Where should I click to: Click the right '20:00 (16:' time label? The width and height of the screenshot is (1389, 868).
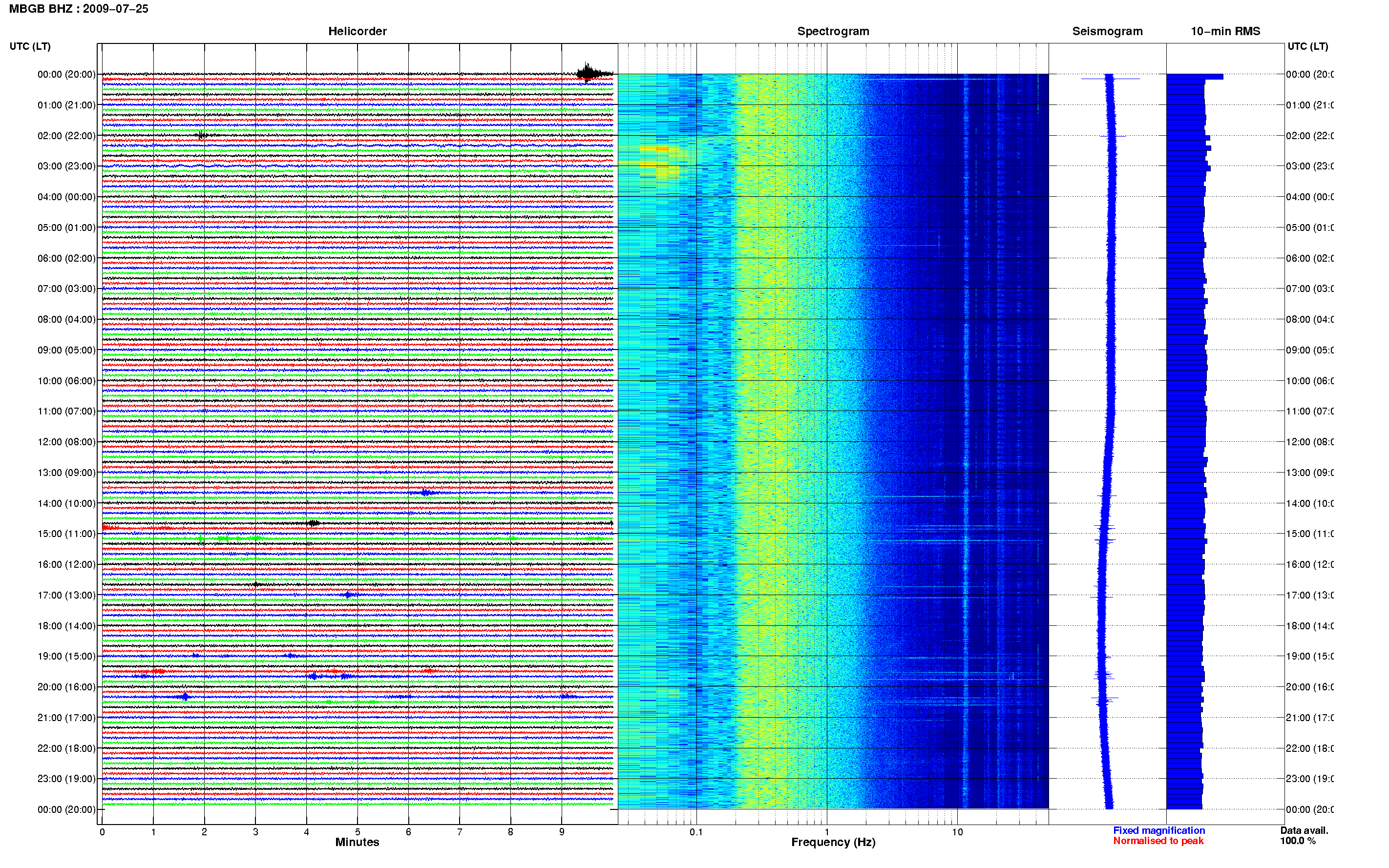1310,686
